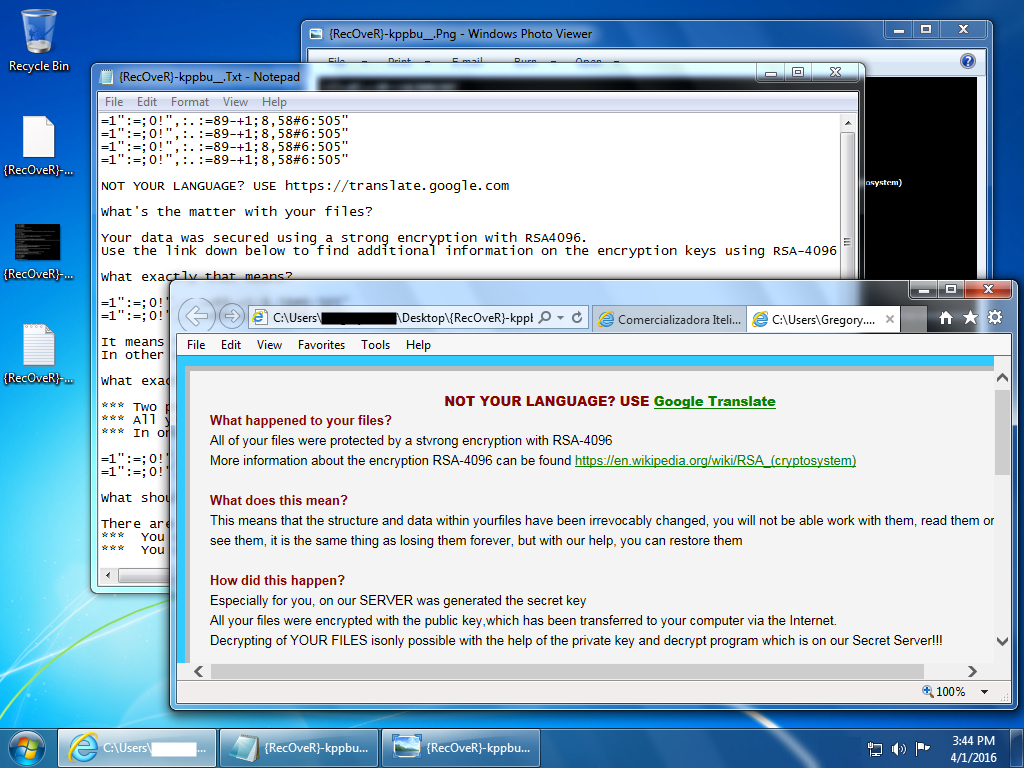Click the Photo Viewer help question icon
The height and width of the screenshot is (768, 1024).
click(x=967, y=61)
